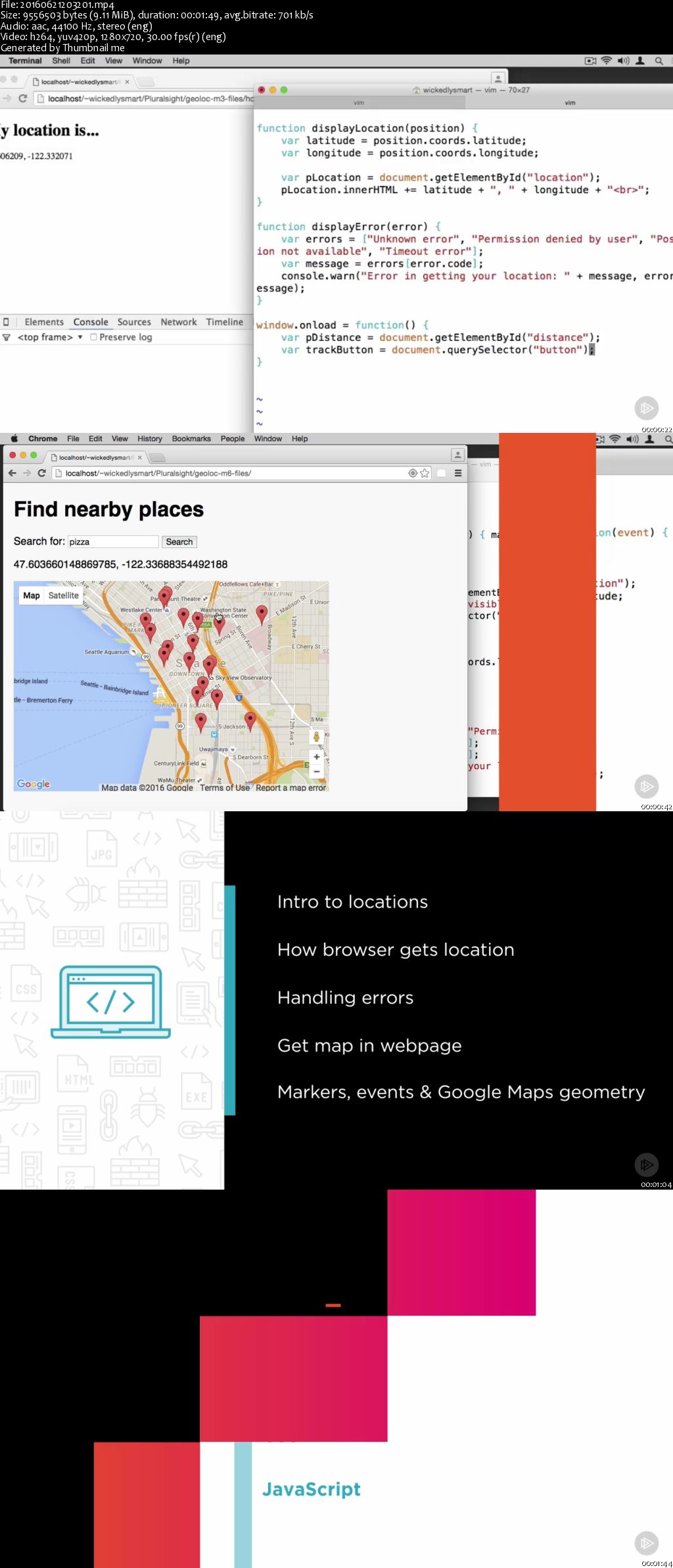The image size is (673, 1568).
Task: Switch to the Timeline devtools tab
Action: tap(225, 322)
